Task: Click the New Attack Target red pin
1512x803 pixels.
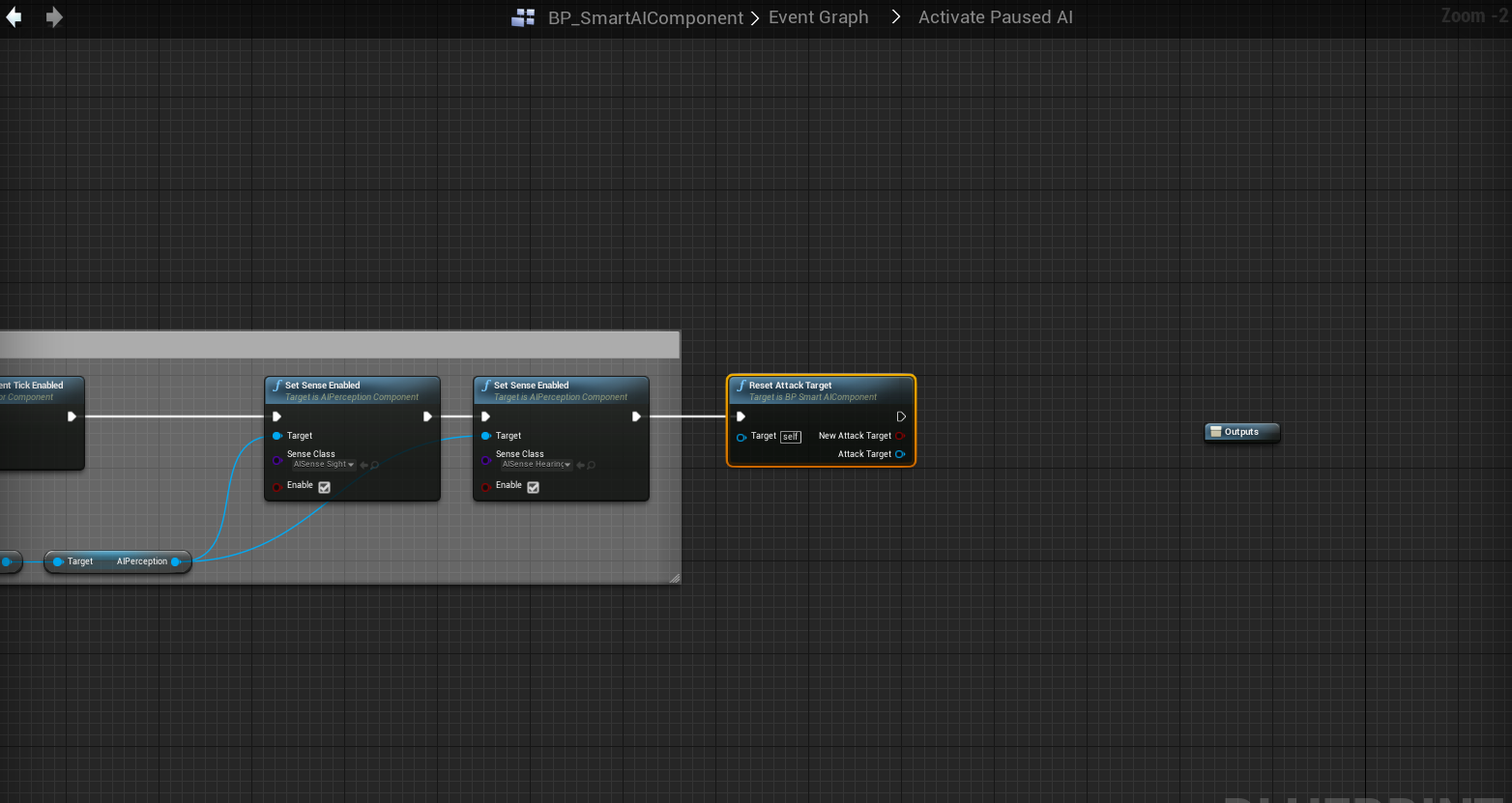Action: pyautogui.click(x=900, y=436)
